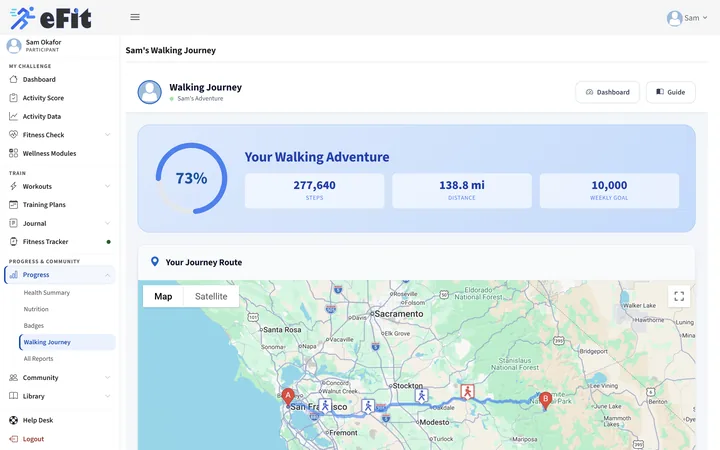The height and width of the screenshot is (450, 720).
Task: Open Wellness Modules link
Action: point(49,153)
